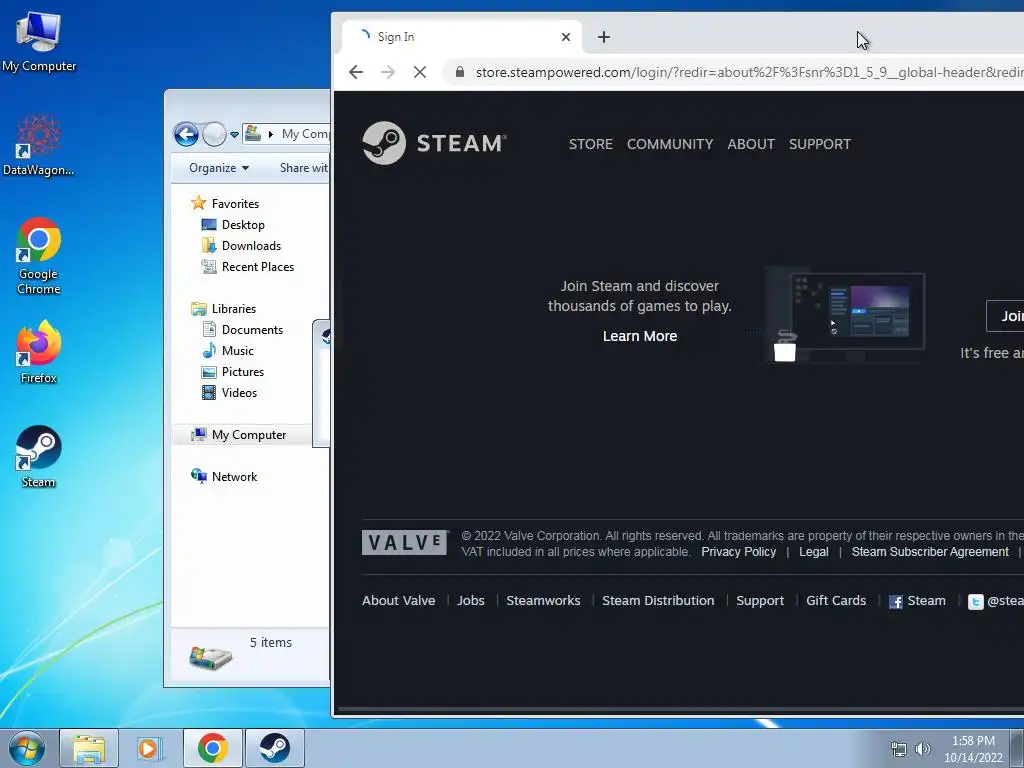Click the taskbar clock showing 1:58 PM
This screenshot has width=1024, height=768.
point(973,749)
